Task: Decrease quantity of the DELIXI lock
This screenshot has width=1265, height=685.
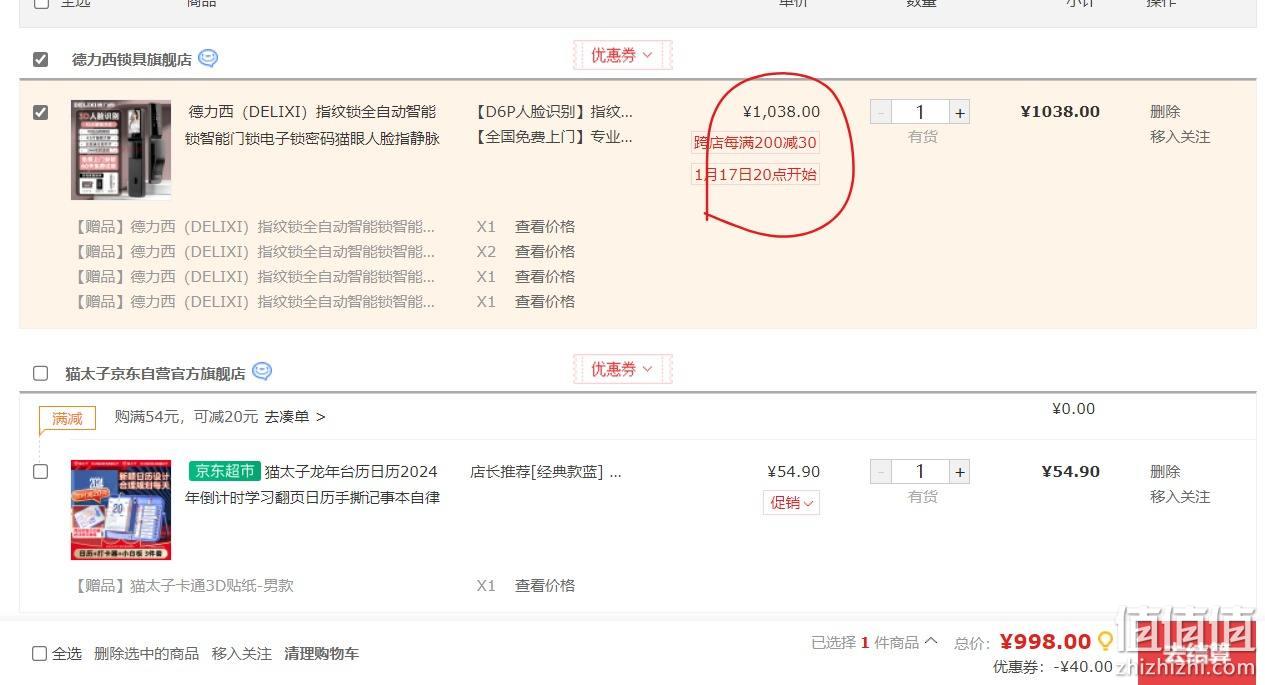Action: point(880,112)
